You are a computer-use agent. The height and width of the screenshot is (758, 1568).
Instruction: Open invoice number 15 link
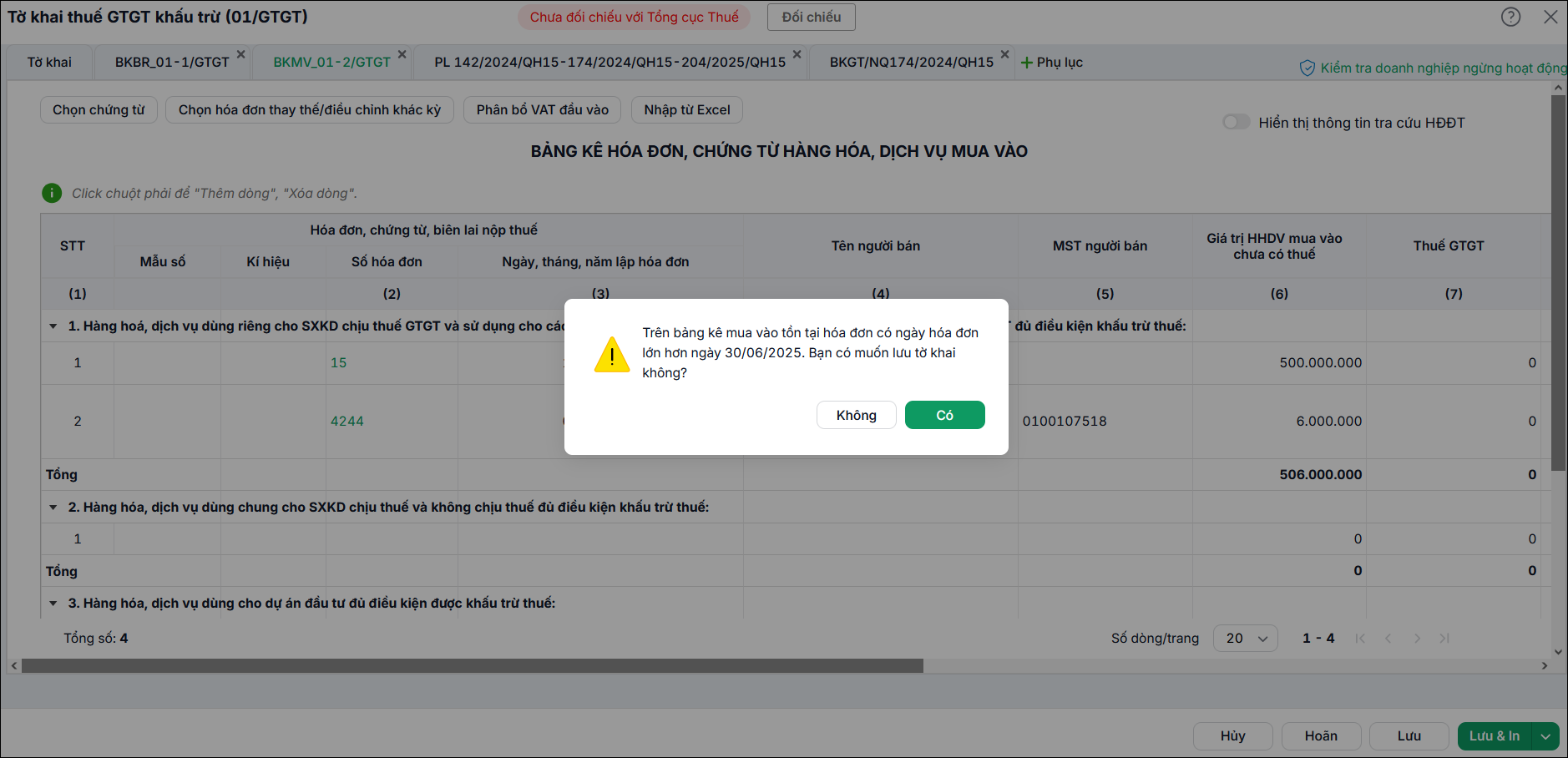[338, 363]
